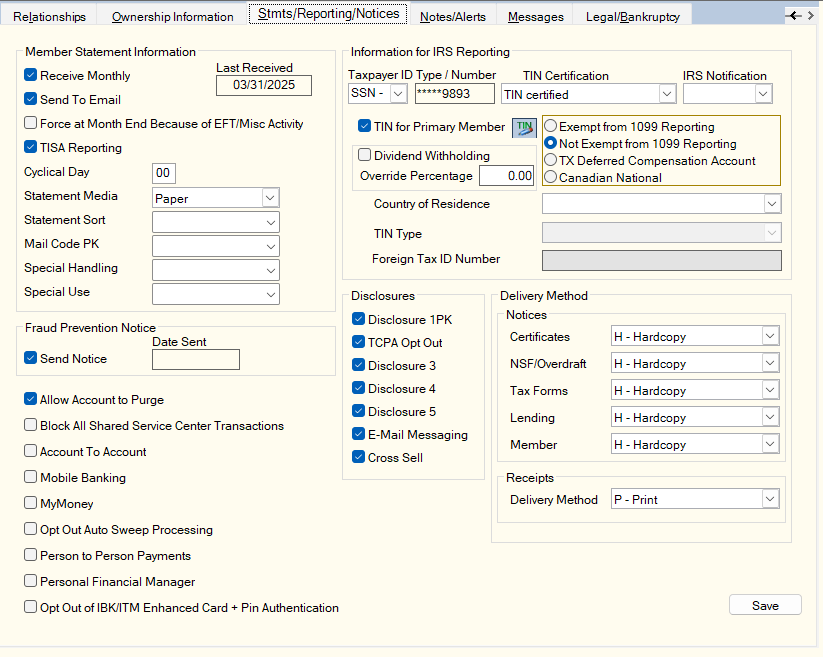823x657 pixels.
Task: Select Not Exempt from 1099 Reporting
Action: click(551, 143)
